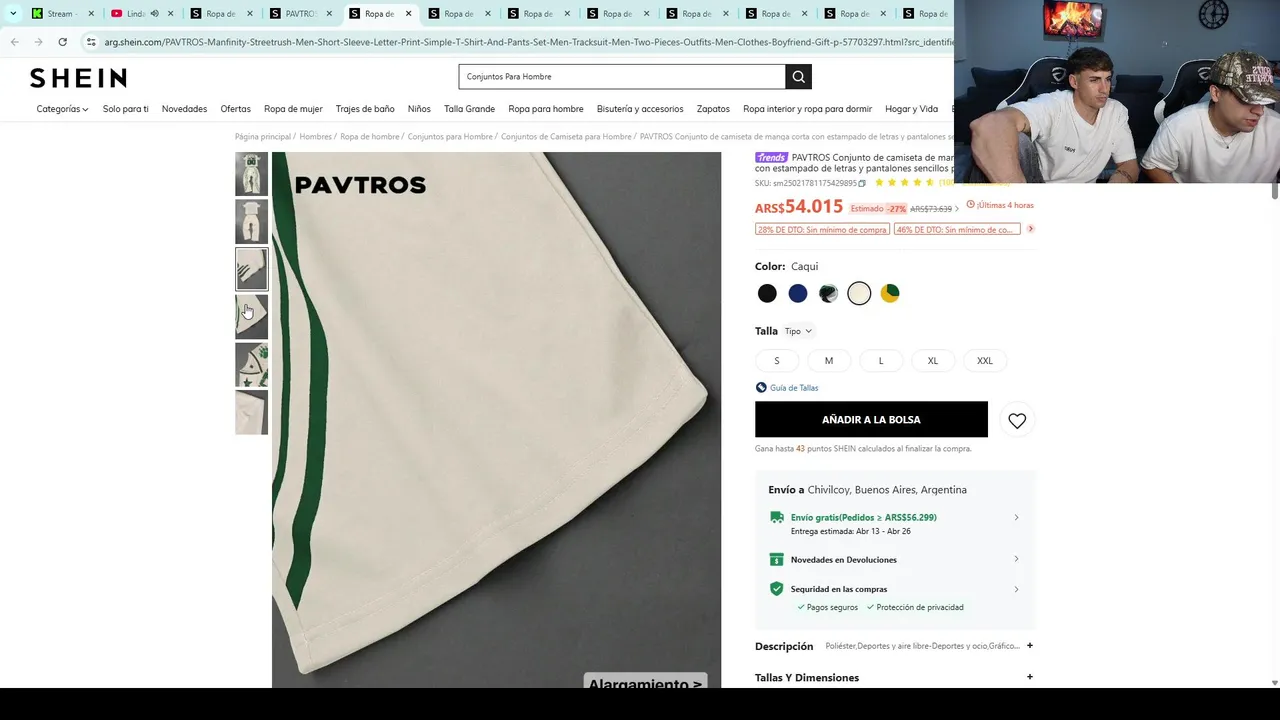Click the search magnifier button
Image resolution: width=1280 pixels, height=720 pixels.
click(x=798, y=77)
